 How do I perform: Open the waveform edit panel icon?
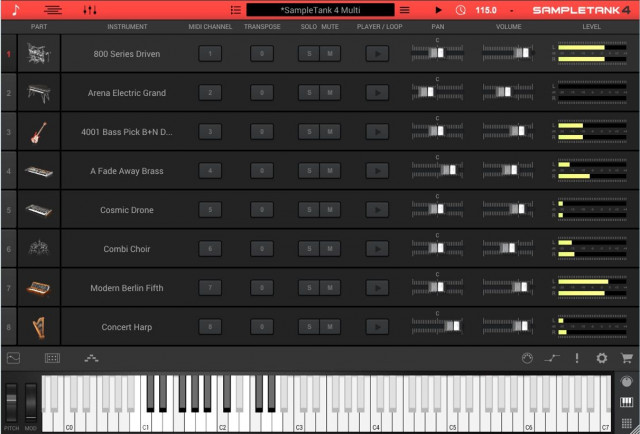point(13,358)
